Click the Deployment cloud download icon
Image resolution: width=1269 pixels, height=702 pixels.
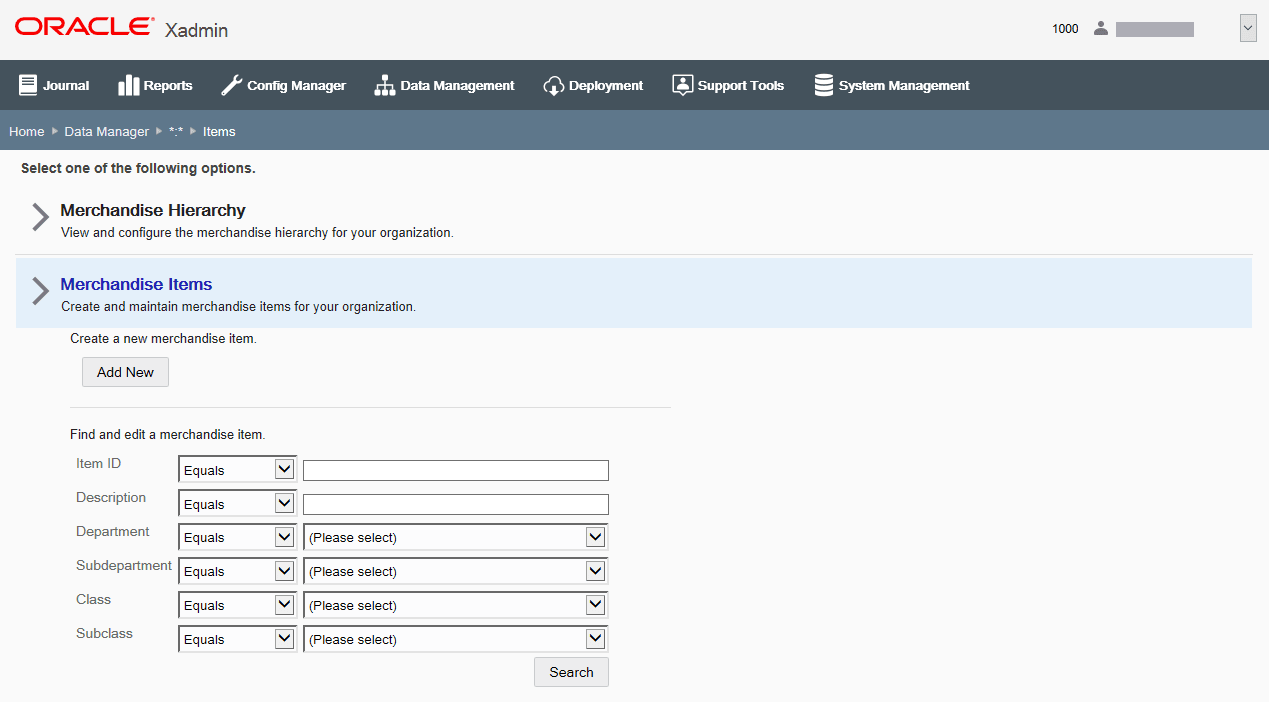click(554, 85)
